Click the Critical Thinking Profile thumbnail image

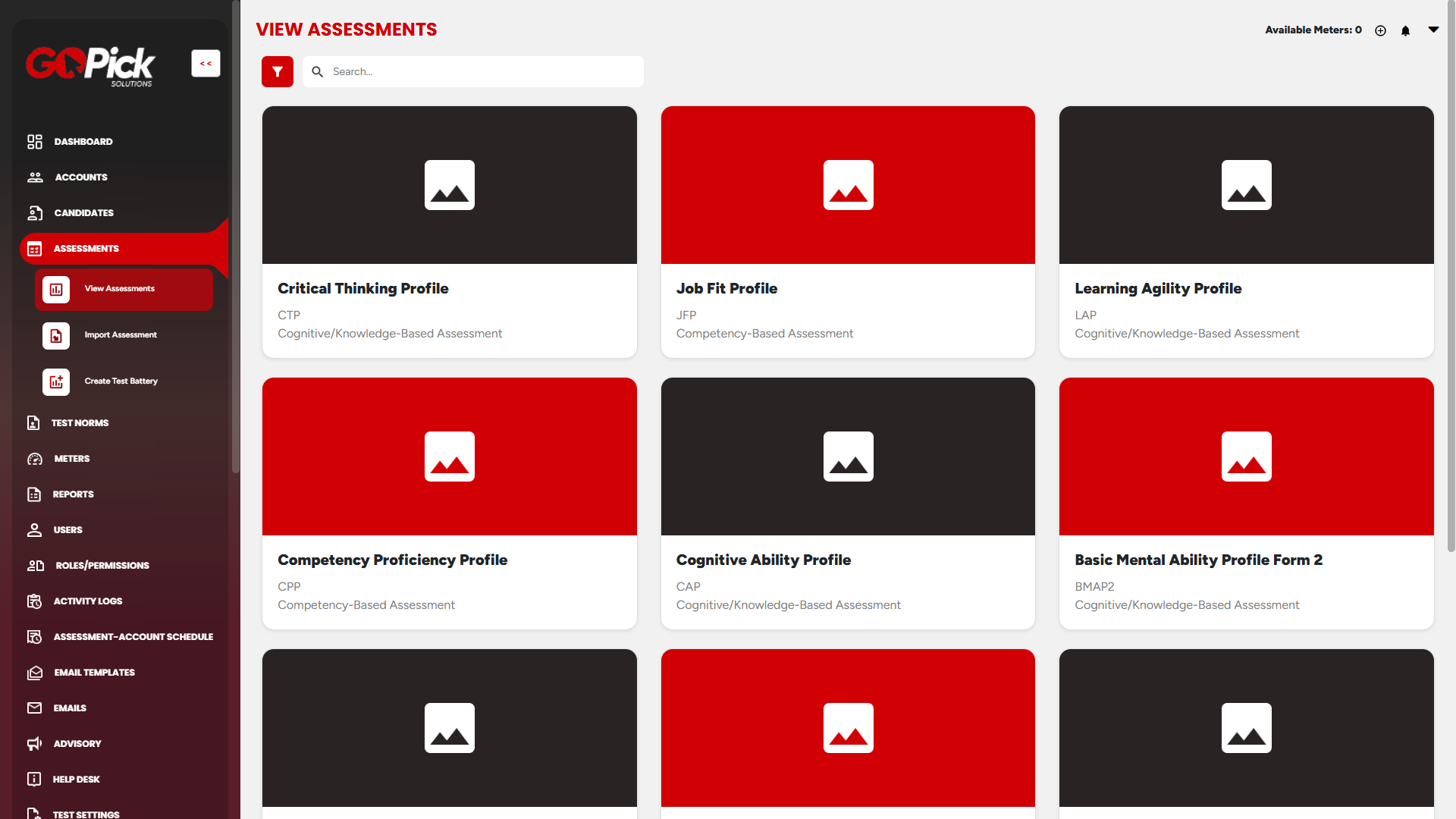pyautogui.click(x=450, y=185)
